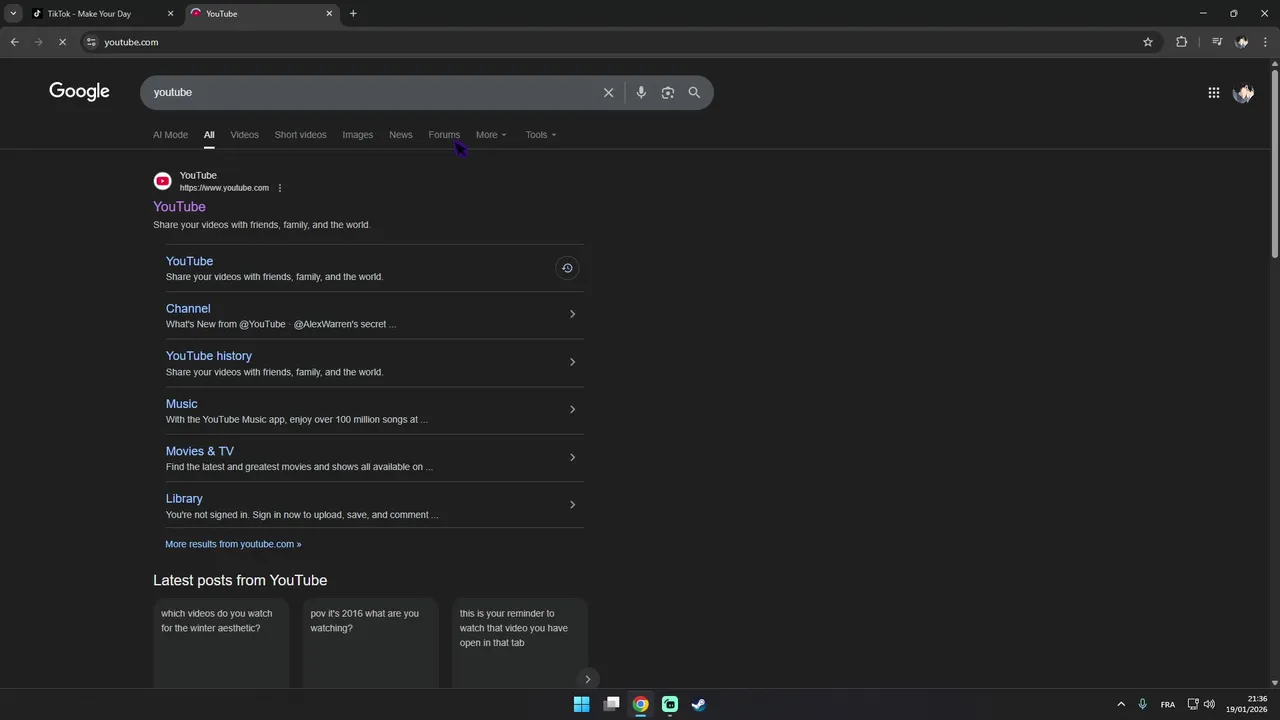Open Forums results tab

coord(444,135)
